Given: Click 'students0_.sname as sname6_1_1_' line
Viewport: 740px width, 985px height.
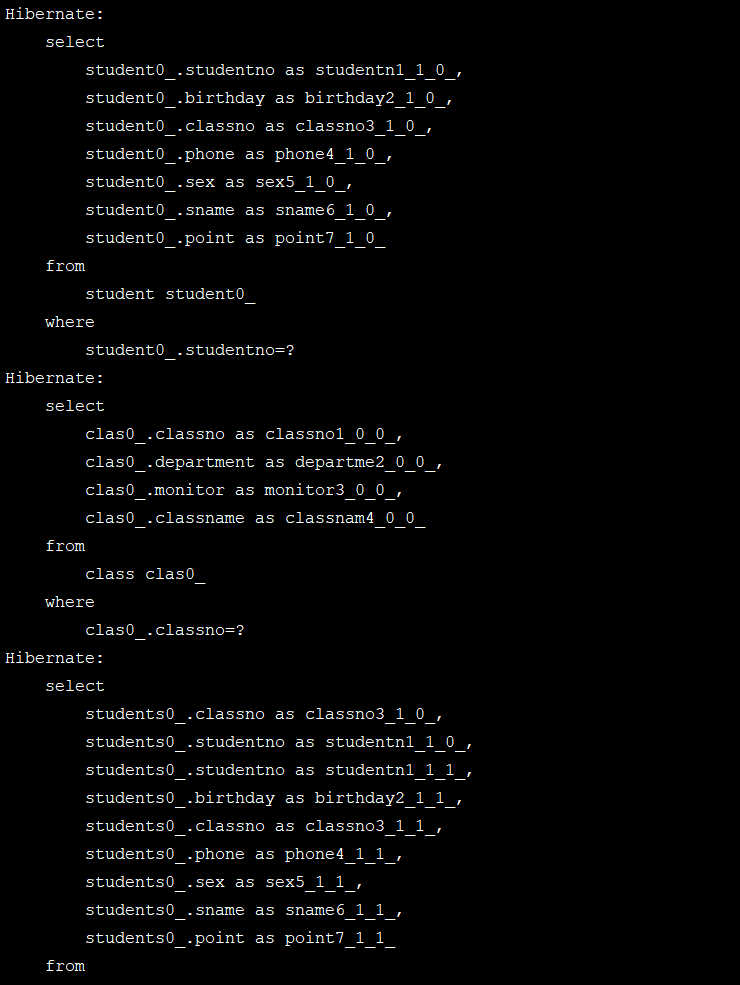Looking at the screenshot, I should point(244,910).
